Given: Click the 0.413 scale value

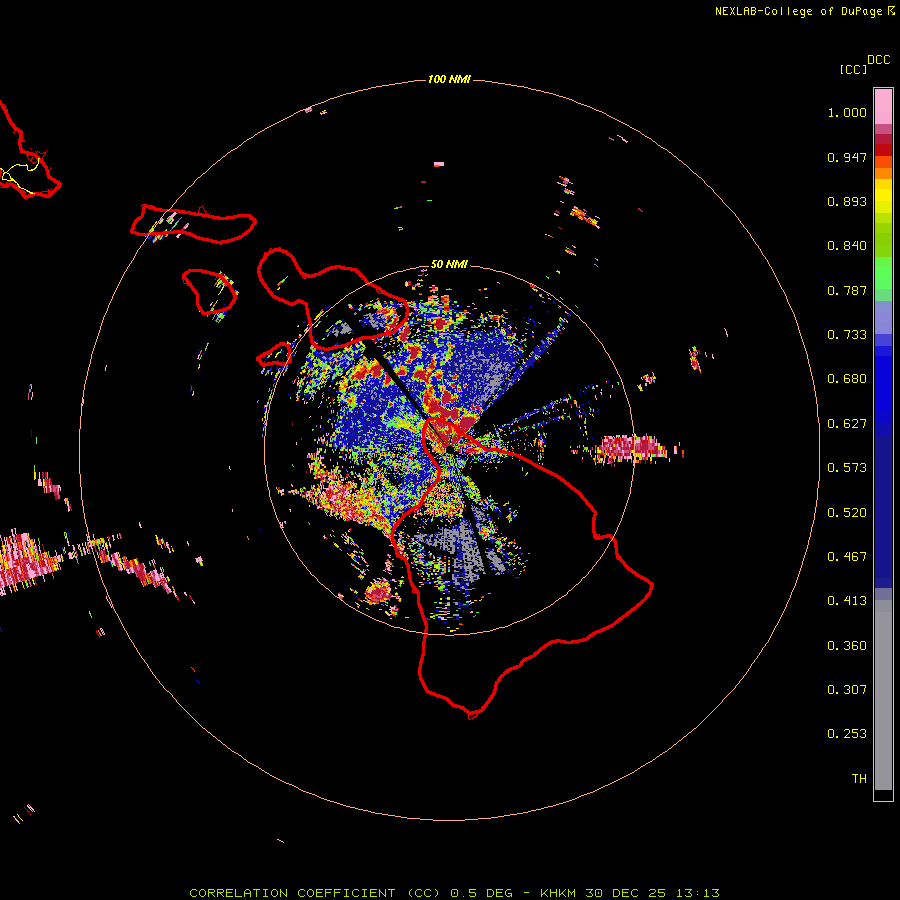Looking at the screenshot, I should click(847, 601).
